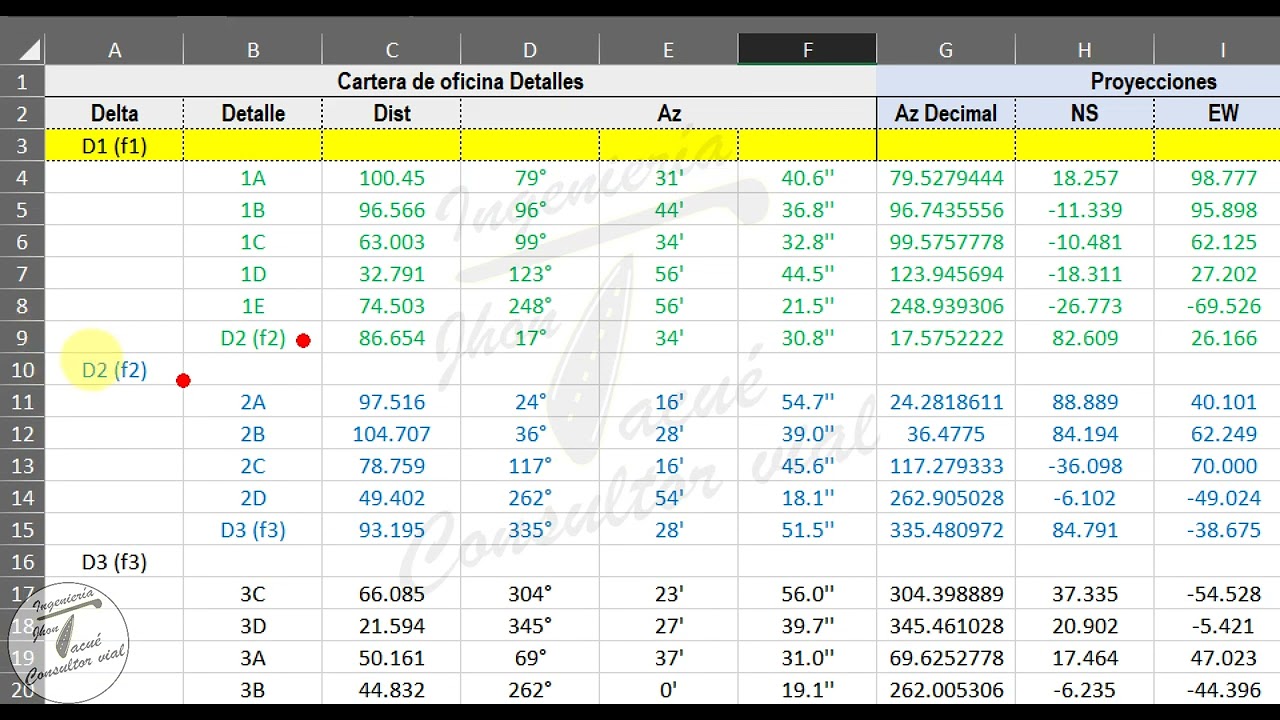The image size is (1280, 720).
Task: Select the degrees cell '123°'
Action: [530, 273]
